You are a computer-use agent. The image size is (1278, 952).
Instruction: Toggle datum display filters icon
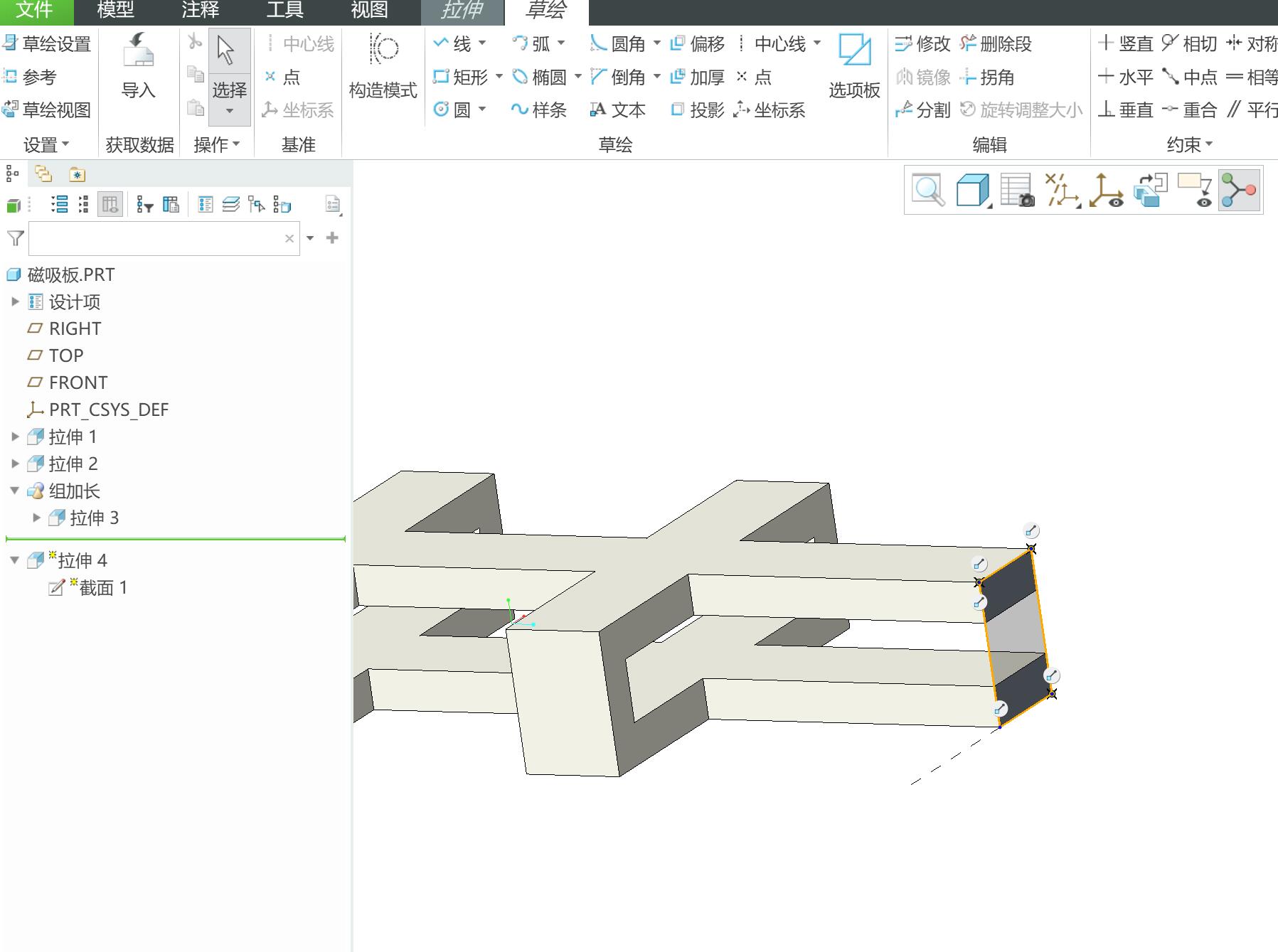pyautogui.click(x=1063, y=190)
